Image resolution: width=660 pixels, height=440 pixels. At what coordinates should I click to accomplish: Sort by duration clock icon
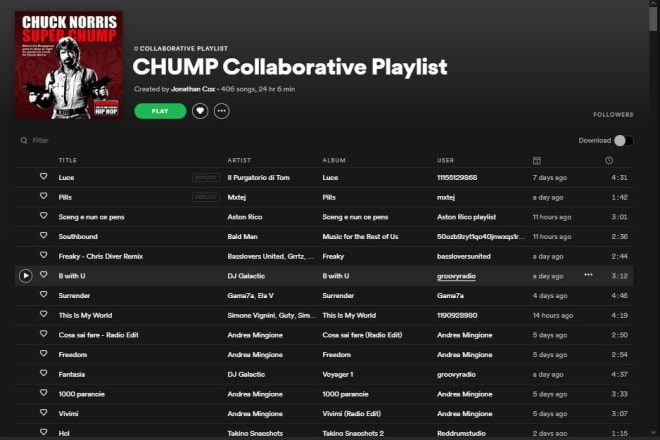(609, 160)
